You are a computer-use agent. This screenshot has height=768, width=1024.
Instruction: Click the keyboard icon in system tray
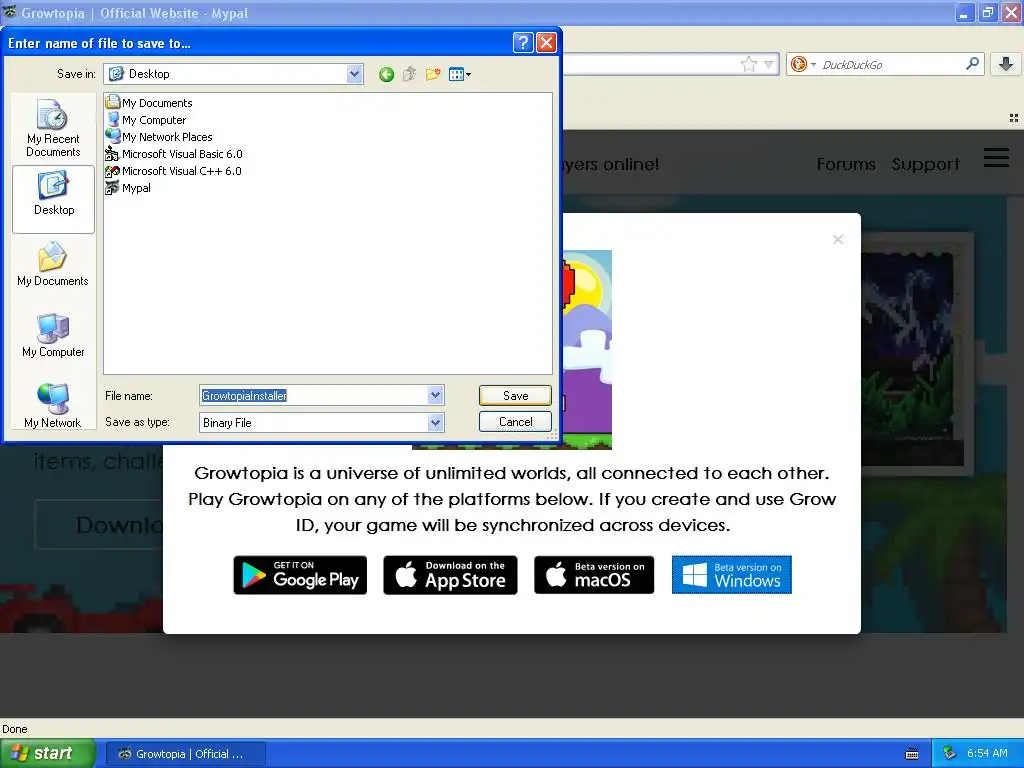[x=912, y=754]
